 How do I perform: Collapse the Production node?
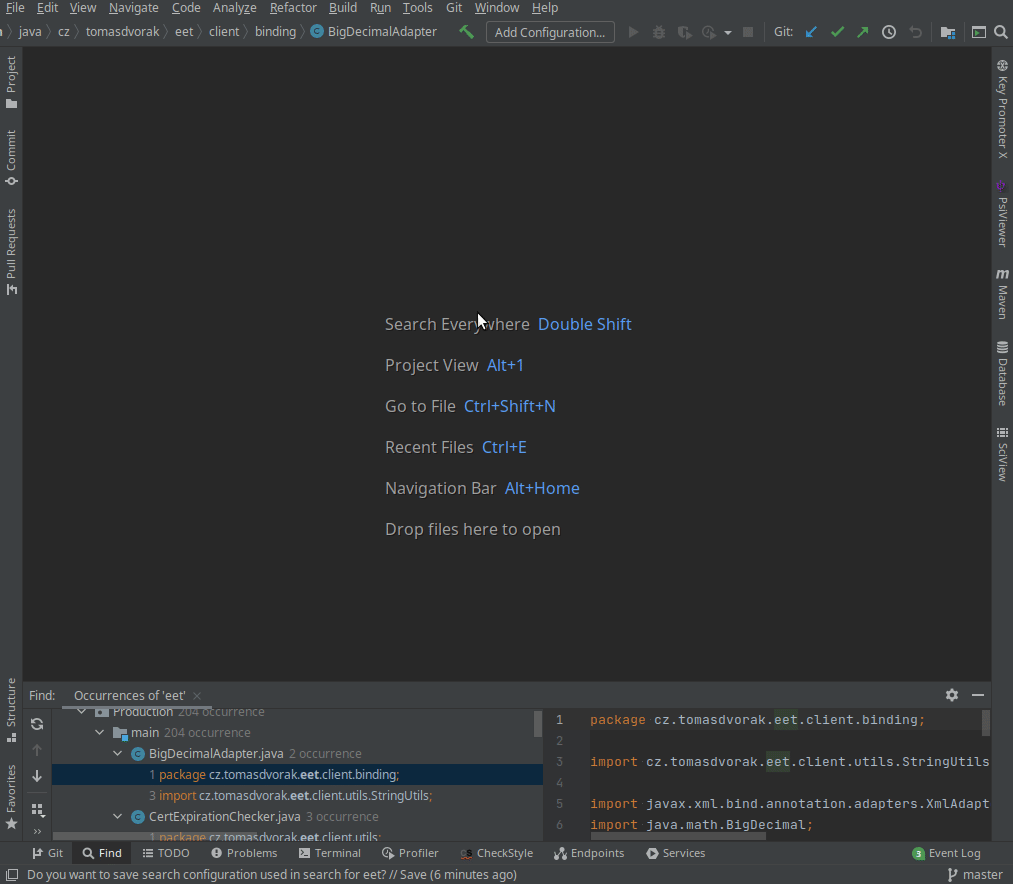pyautogui.click(x=81, y=711)
